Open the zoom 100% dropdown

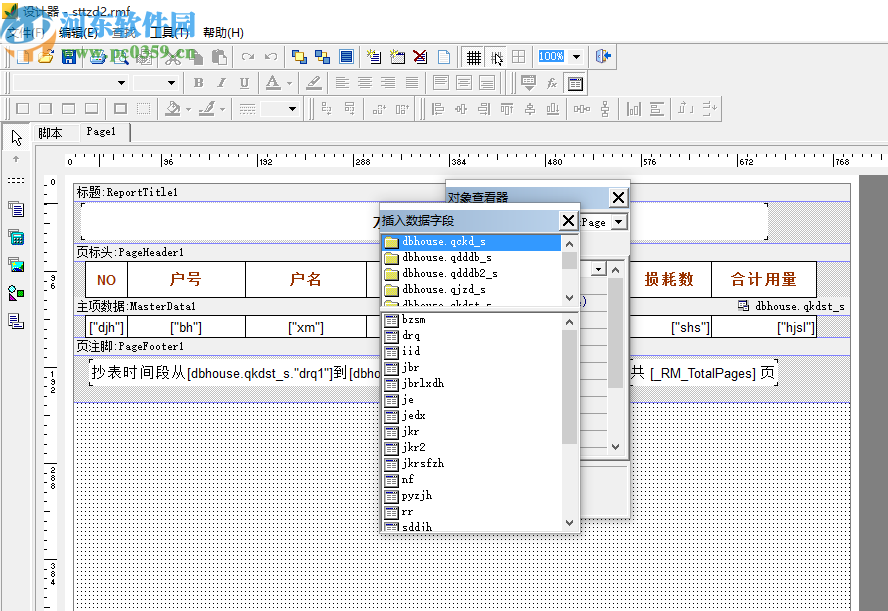click(x=576, y=57)
